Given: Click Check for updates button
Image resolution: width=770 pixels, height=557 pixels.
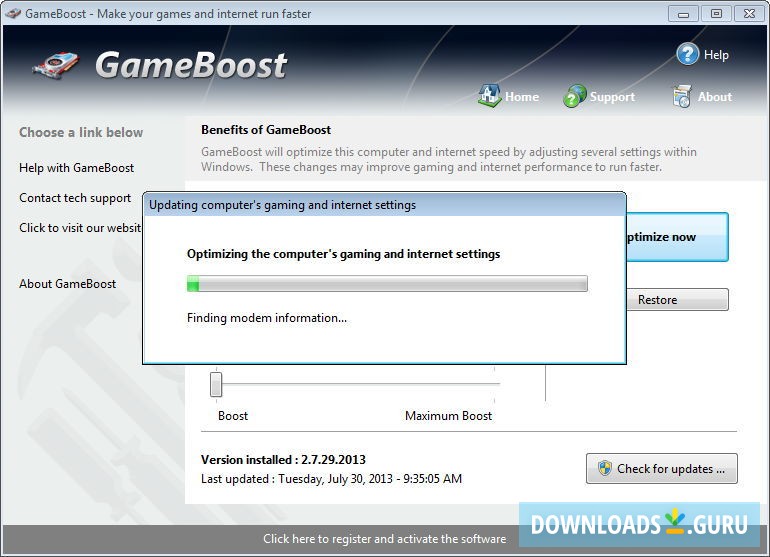Looking at the screenshot, I should coord(661,469).
